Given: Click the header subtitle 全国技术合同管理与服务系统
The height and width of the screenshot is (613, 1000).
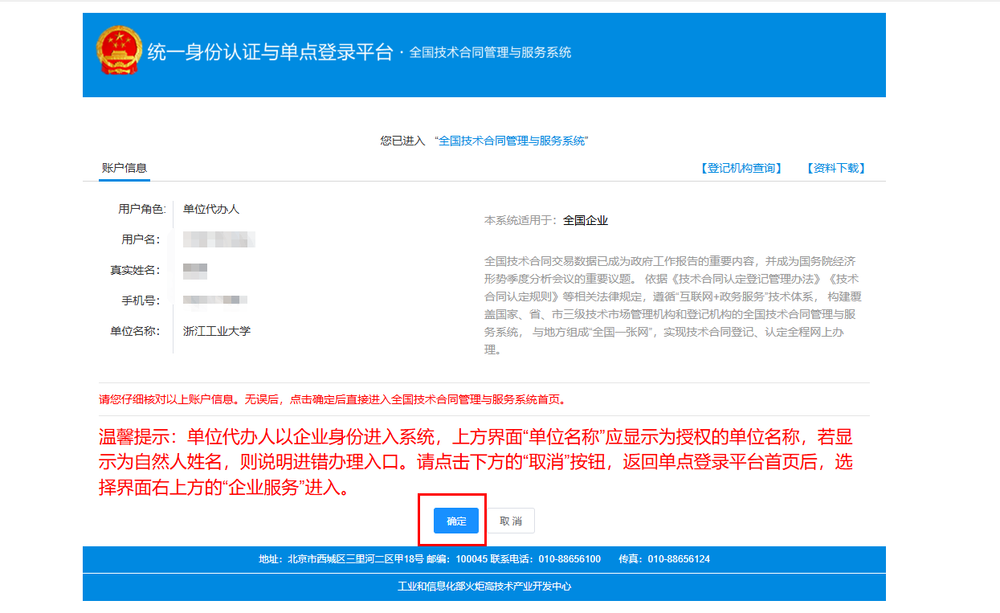Looking at the screenshot, I should pos(490,52).
